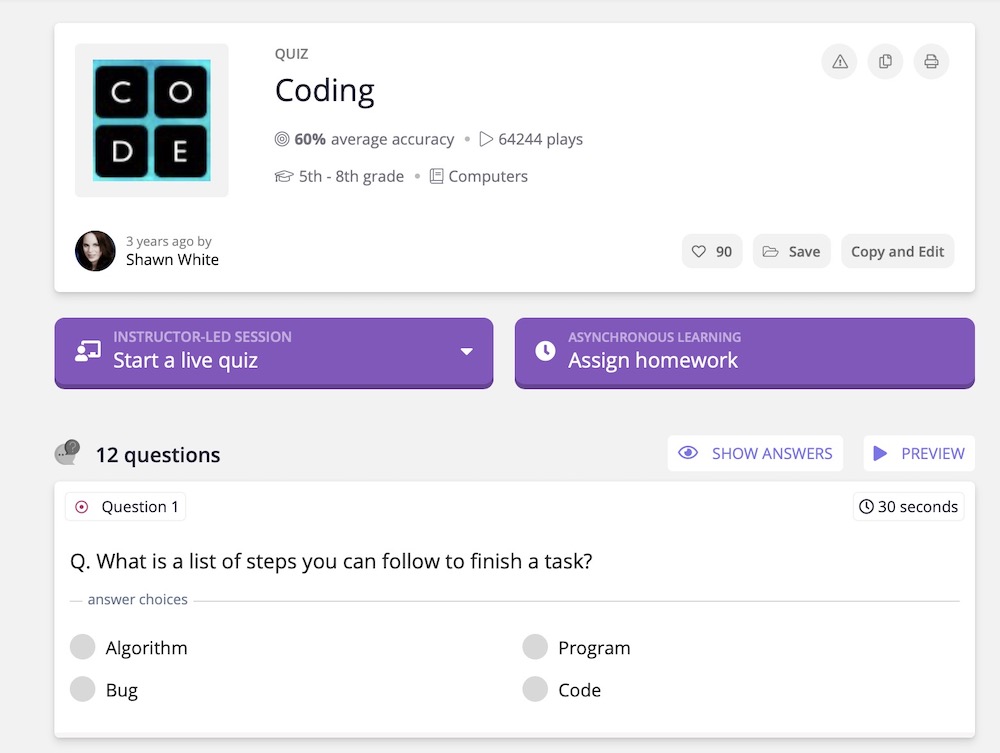
Task: Save quiz using the folder Save button
Action: 792,252
